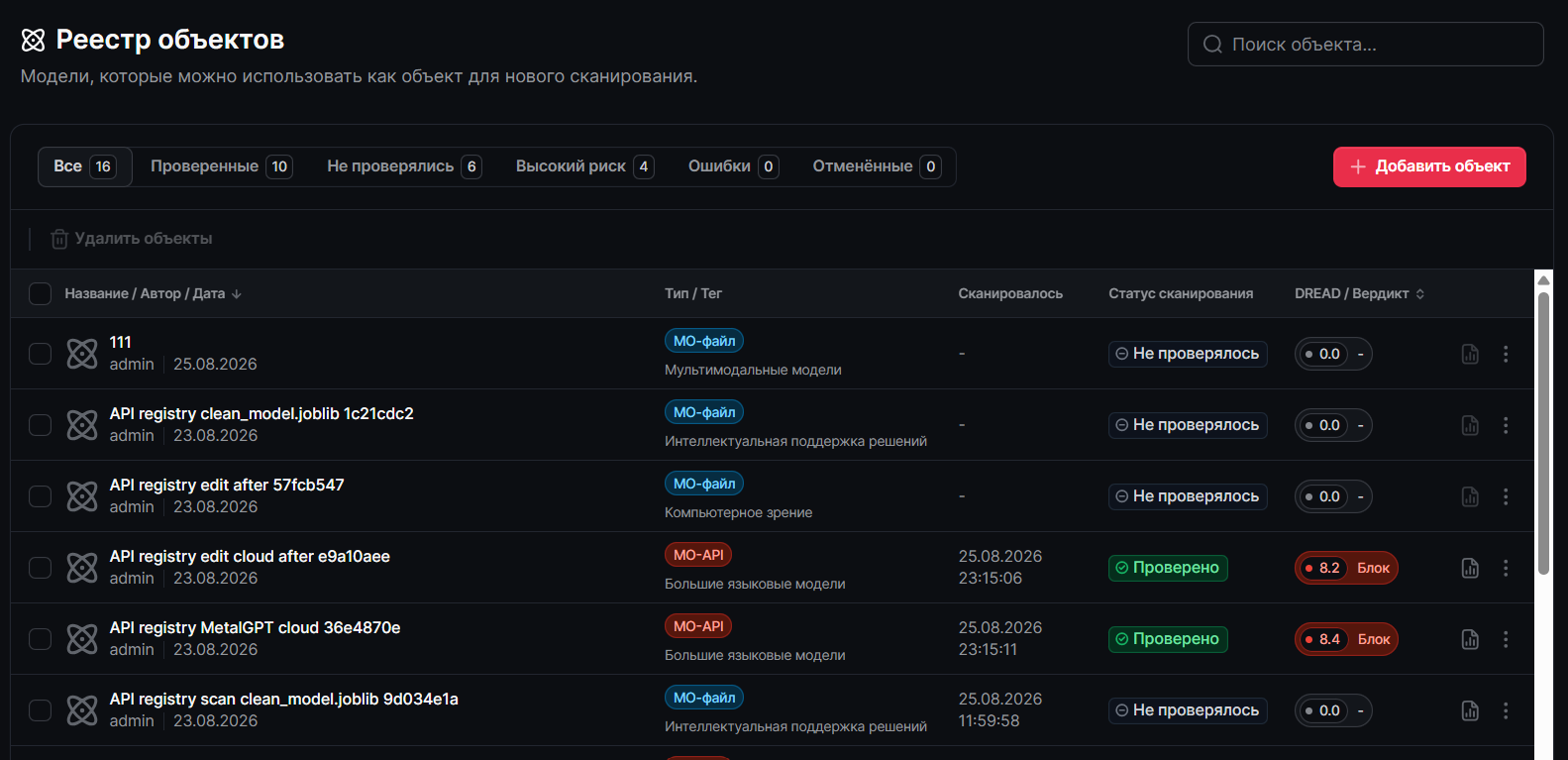Select the Все tab

tap(84, 166)
